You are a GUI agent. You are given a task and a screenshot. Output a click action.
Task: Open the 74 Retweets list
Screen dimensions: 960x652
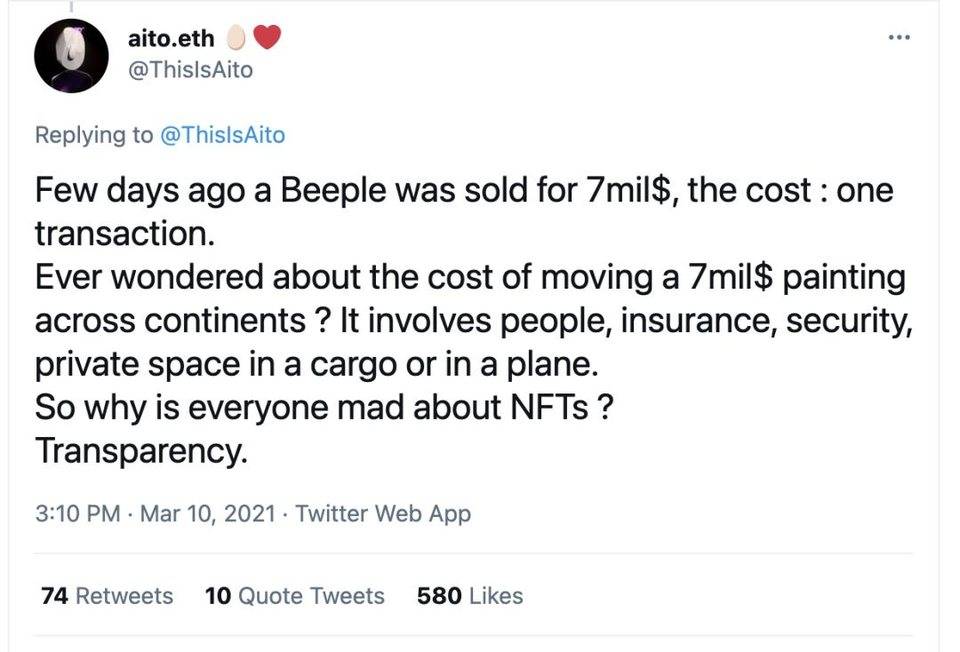click(x=104, y=595)
